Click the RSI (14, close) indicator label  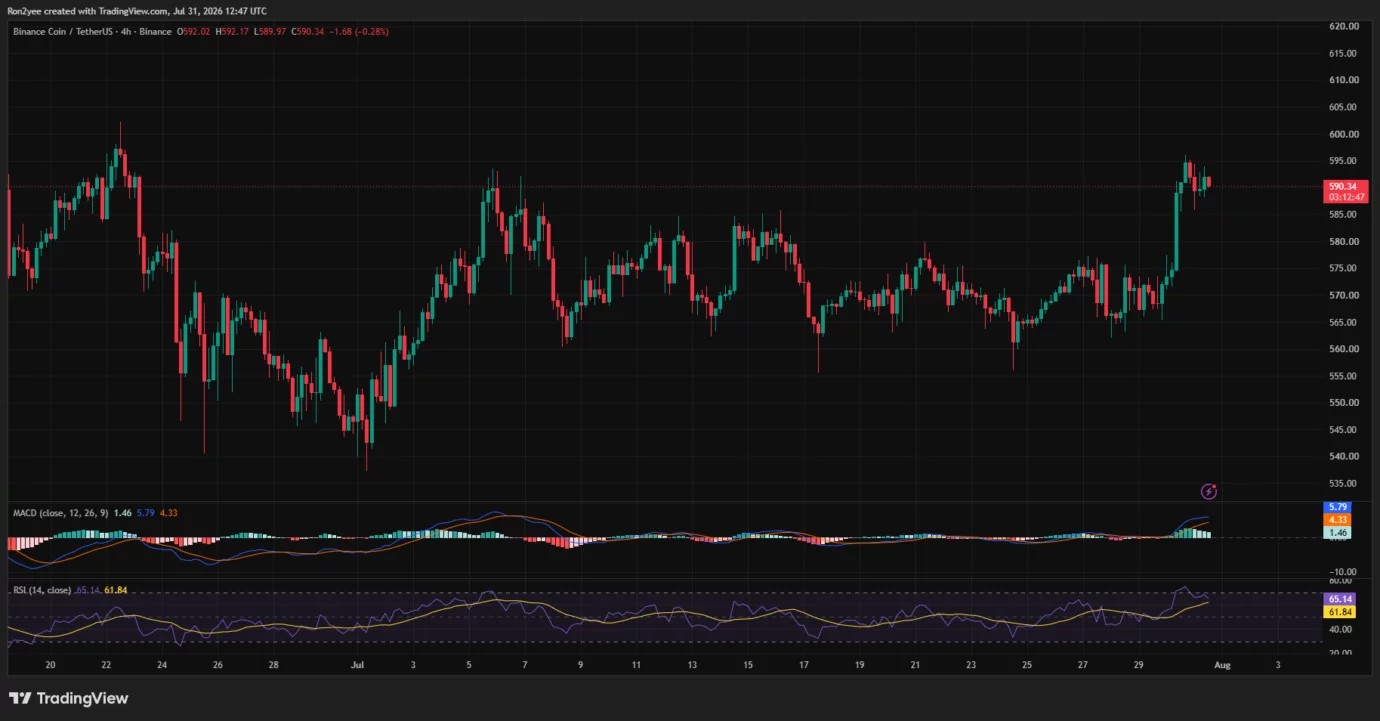point(42,591)
